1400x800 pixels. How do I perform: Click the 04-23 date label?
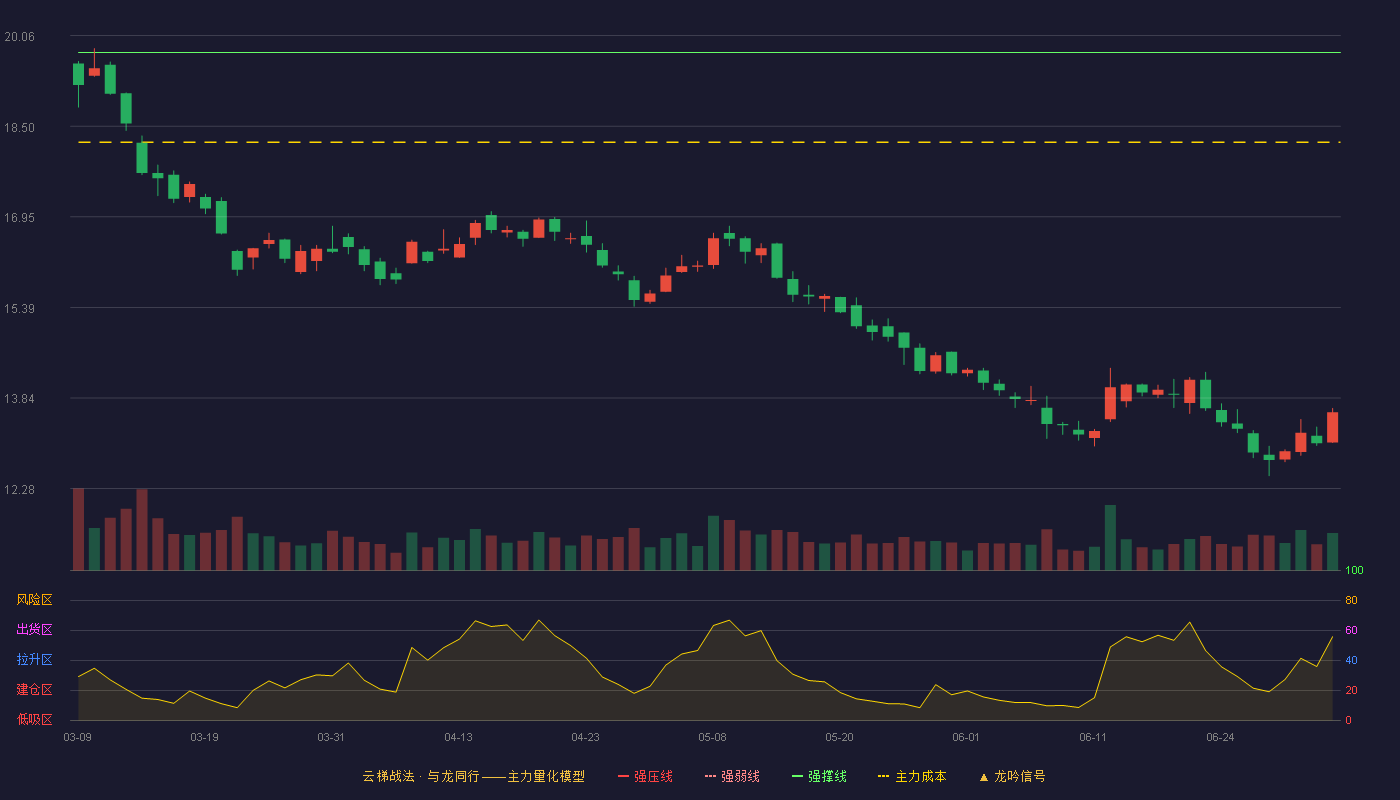(x=585, y=737)
